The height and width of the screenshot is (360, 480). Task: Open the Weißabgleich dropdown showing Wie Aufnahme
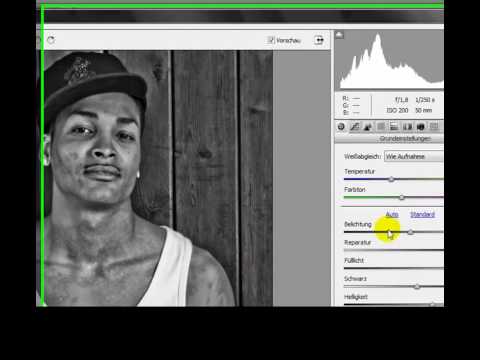tap(414, 156)
